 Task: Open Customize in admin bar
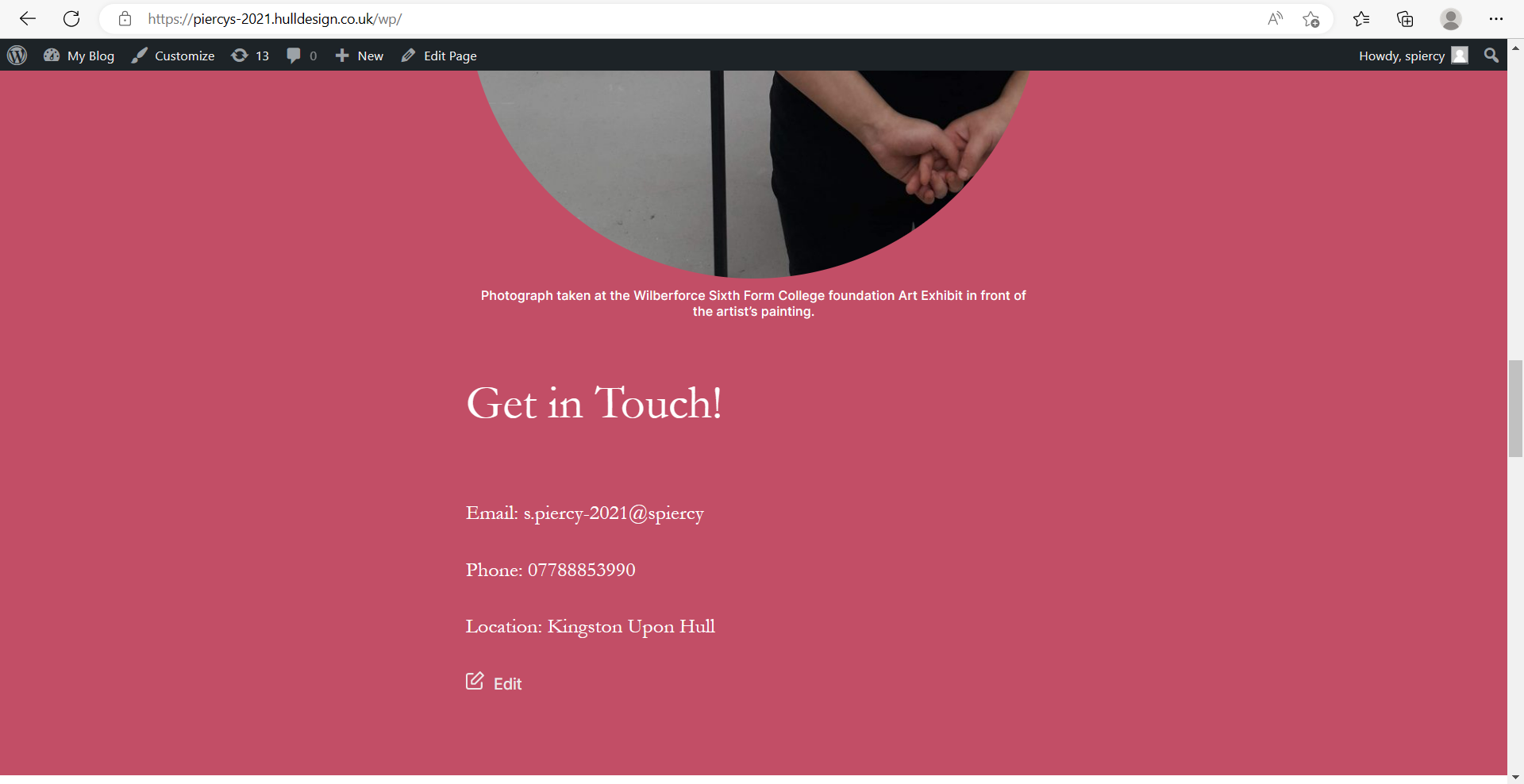pos(173,56)
